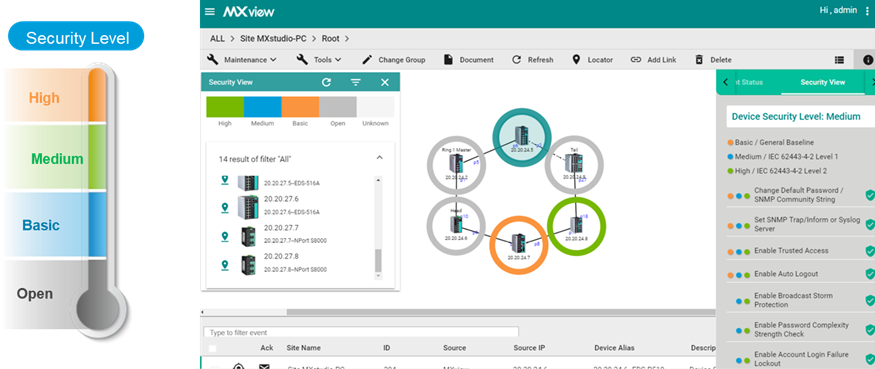Click the chevron after Root in the breadcrumb
The height and width of the screenshot is (369, 875).
click(347, 39)
